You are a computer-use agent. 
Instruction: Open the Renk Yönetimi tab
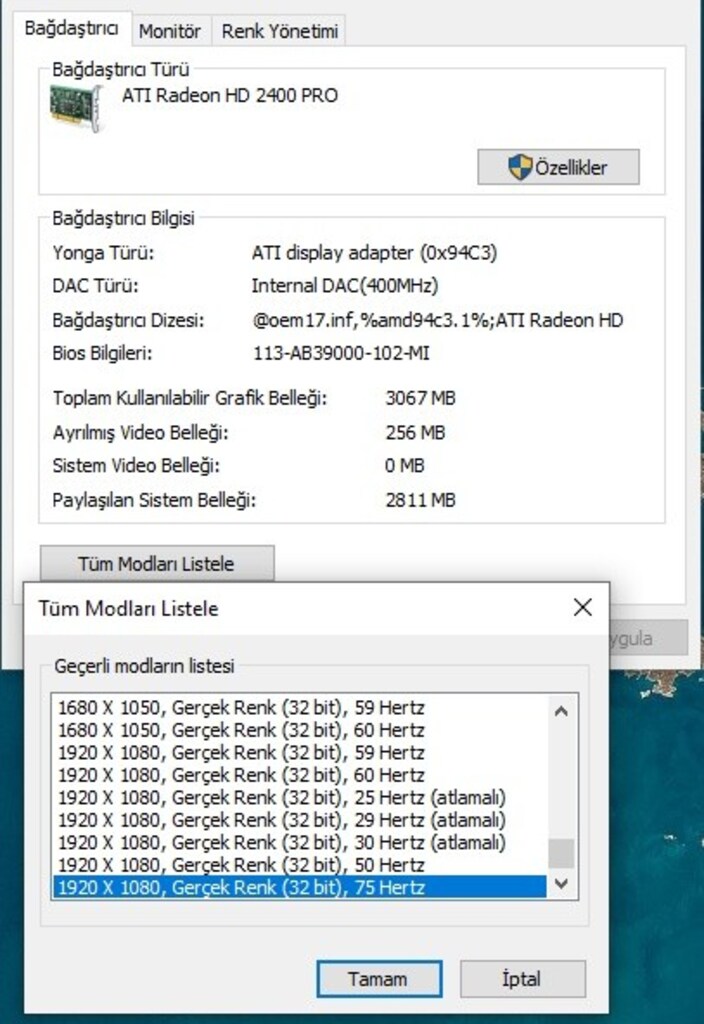[280, 31]
